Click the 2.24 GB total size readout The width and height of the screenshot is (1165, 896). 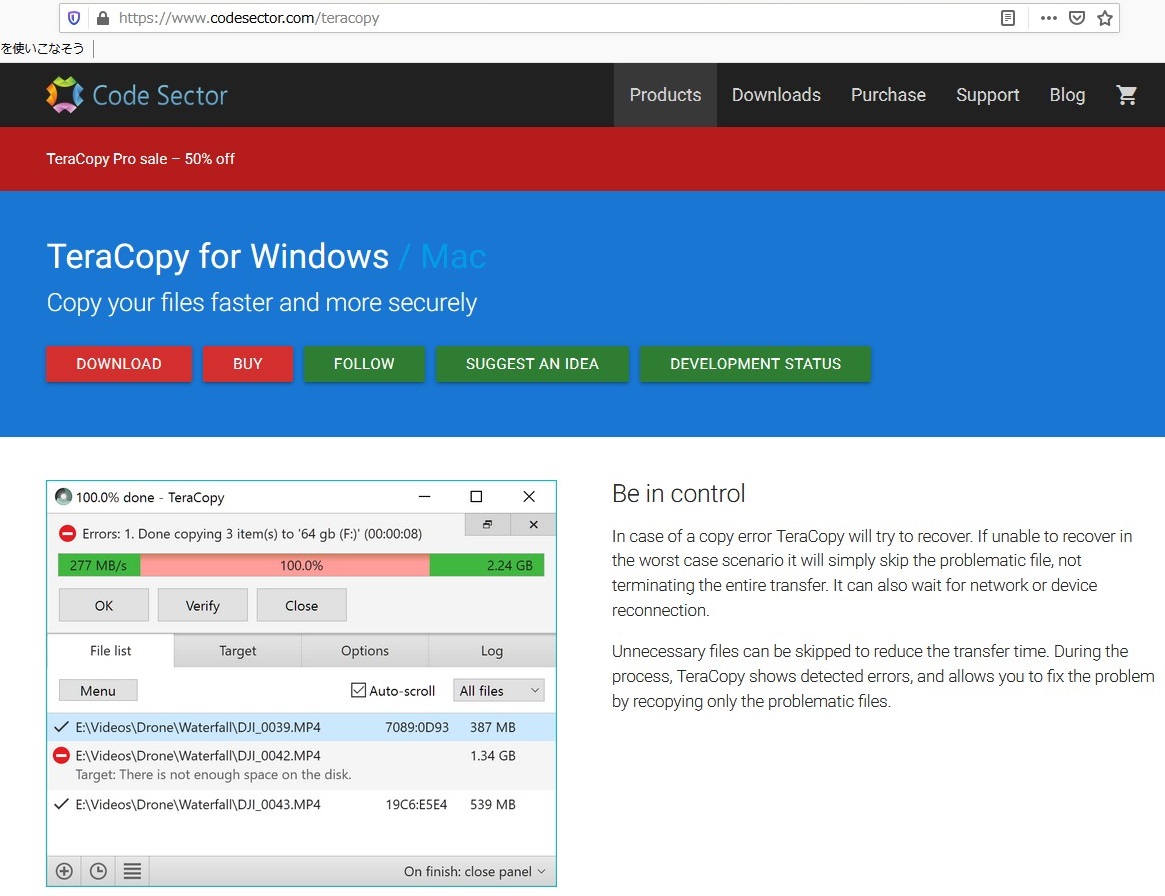coord(510,565)
